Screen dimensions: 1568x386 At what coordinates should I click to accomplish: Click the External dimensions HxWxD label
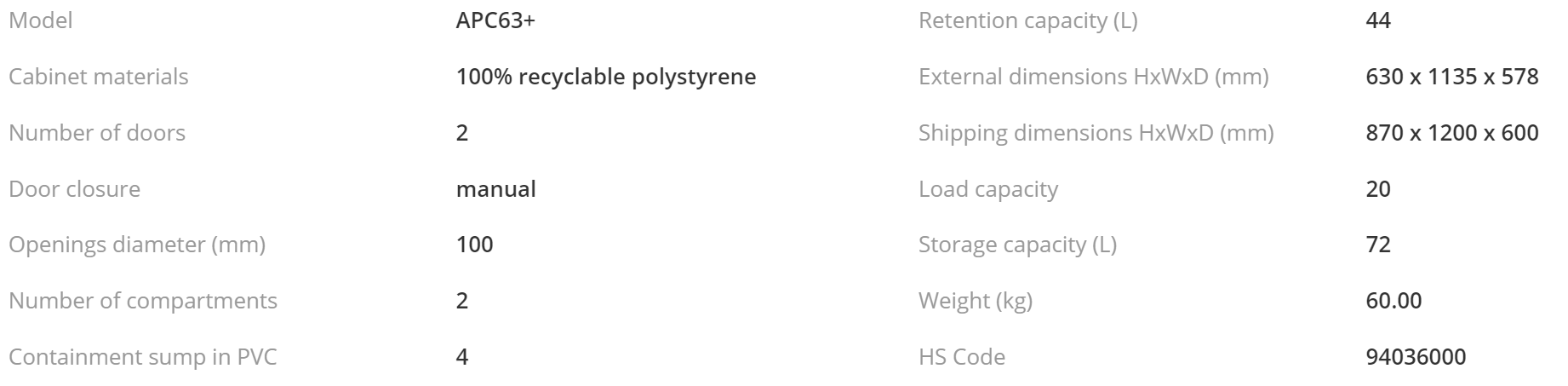[x=1093, y=77]
